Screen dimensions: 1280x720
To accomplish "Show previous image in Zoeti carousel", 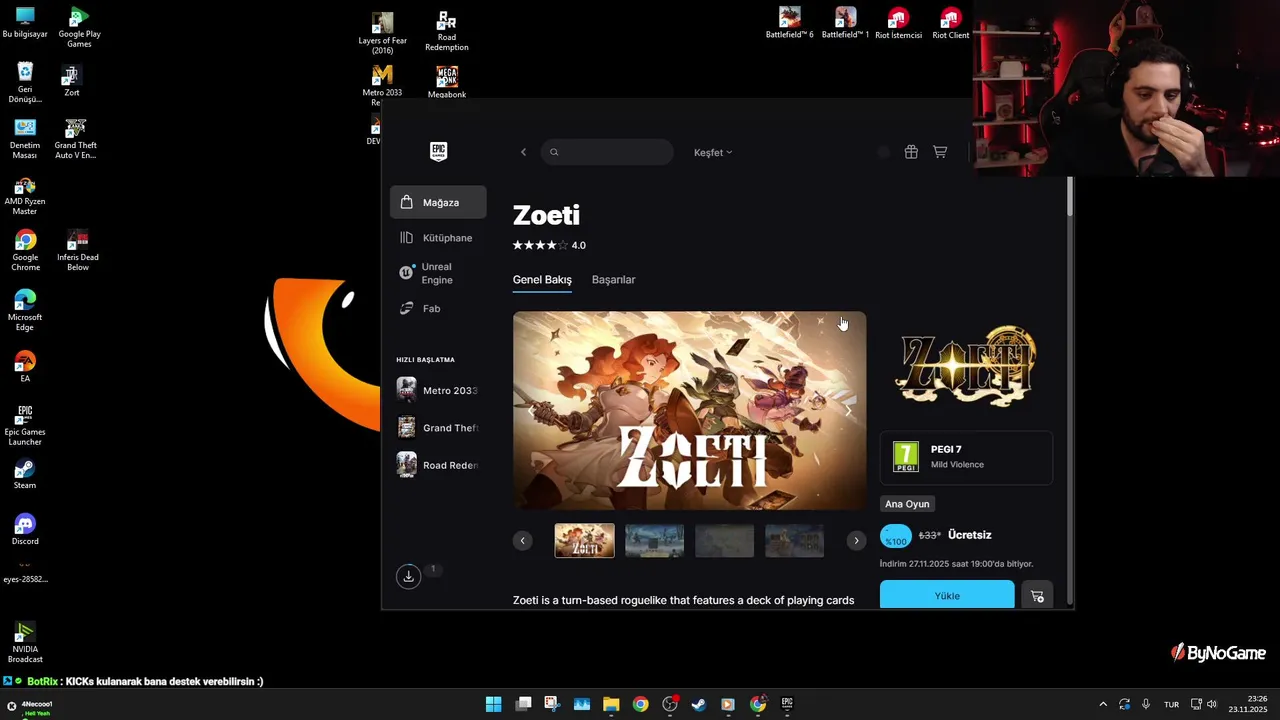I will click(531, 411).
